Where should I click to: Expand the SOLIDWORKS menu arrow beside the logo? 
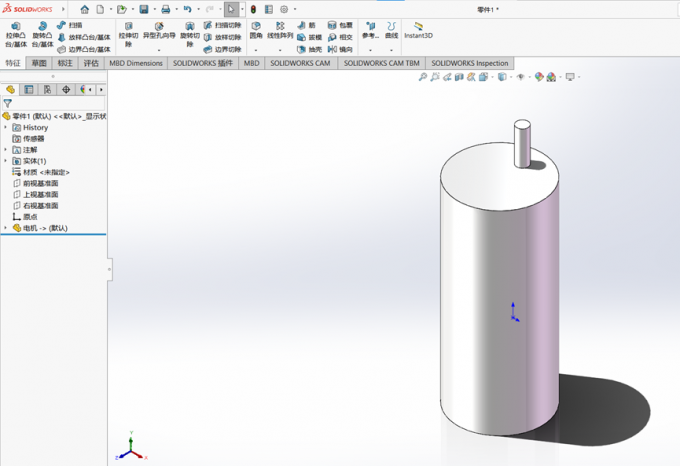pyautogui.click(x=63, y=9)
